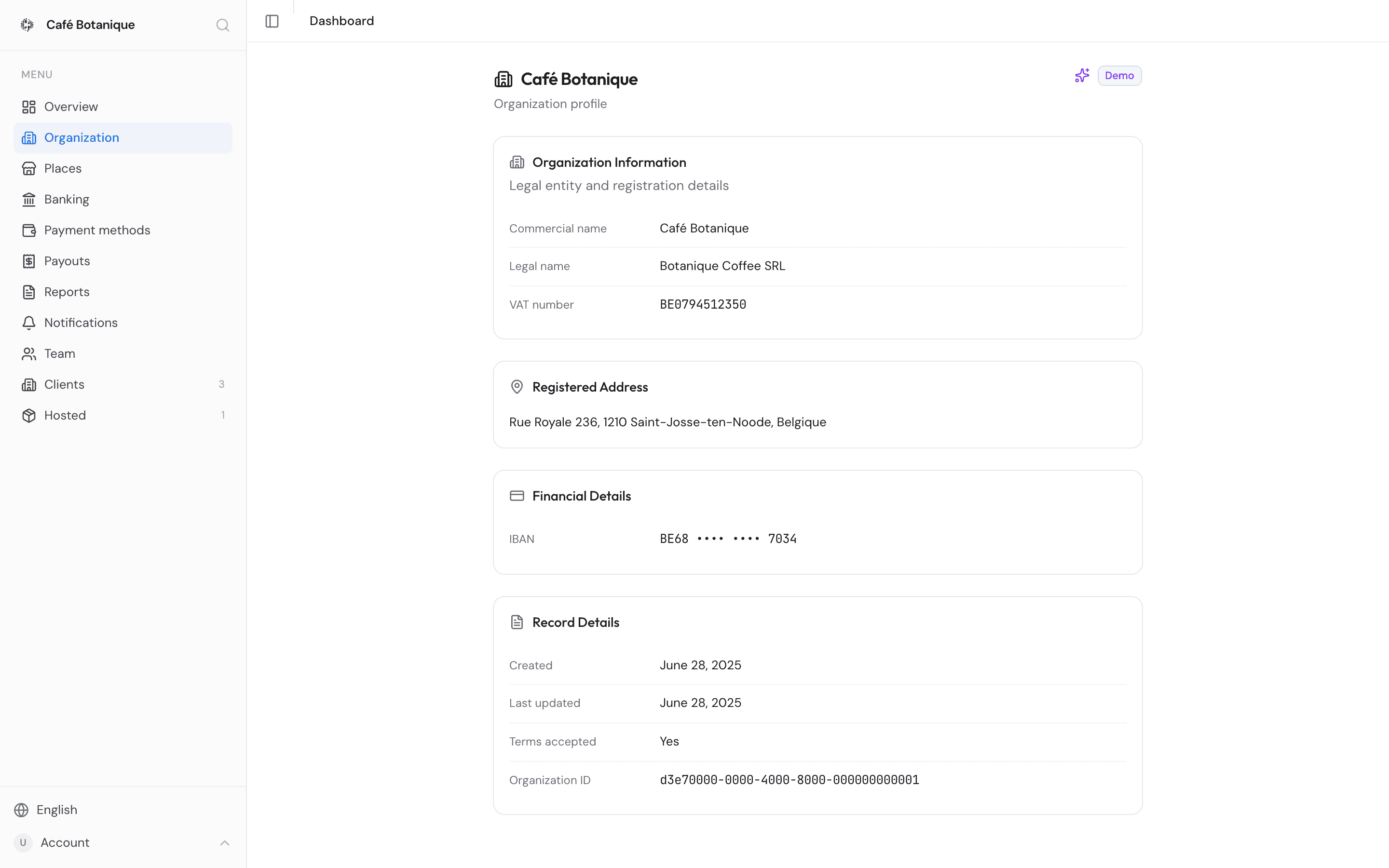
Task: Click the globe language icon
Action: pyautogui.click(x=21, y=810)
